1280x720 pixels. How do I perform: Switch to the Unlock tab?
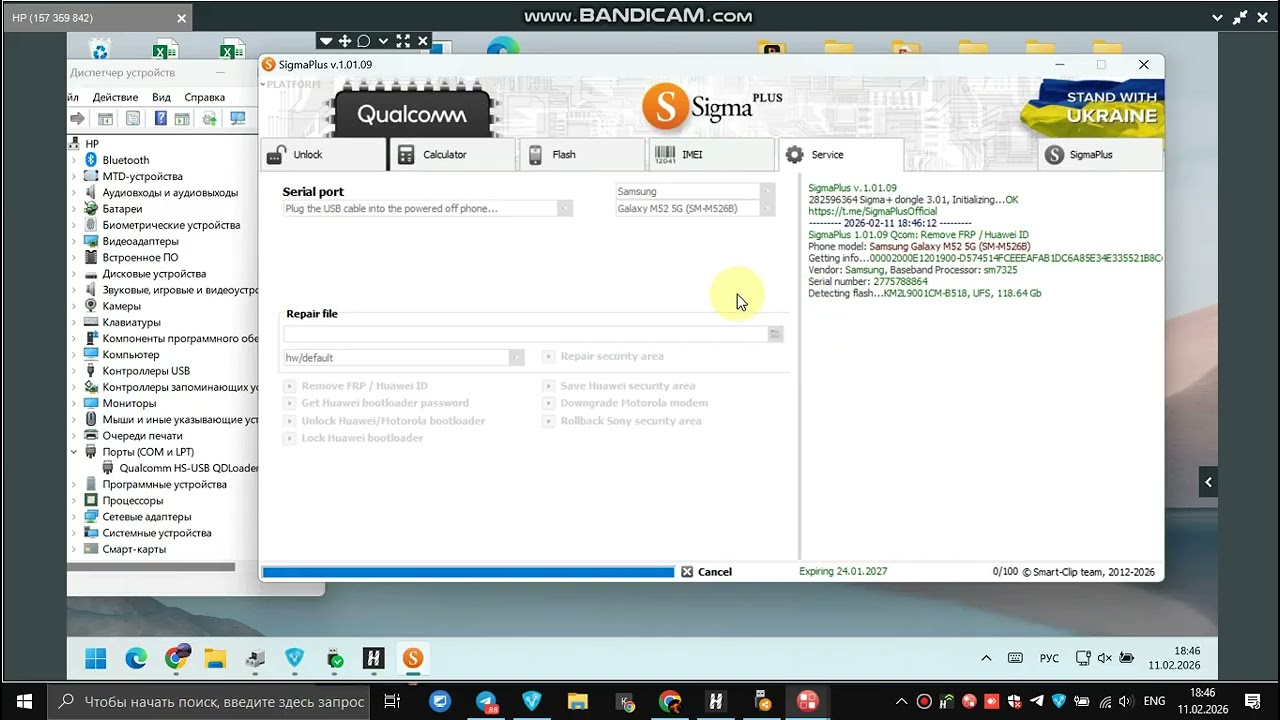pyautogui.click(x=322, y=155)
